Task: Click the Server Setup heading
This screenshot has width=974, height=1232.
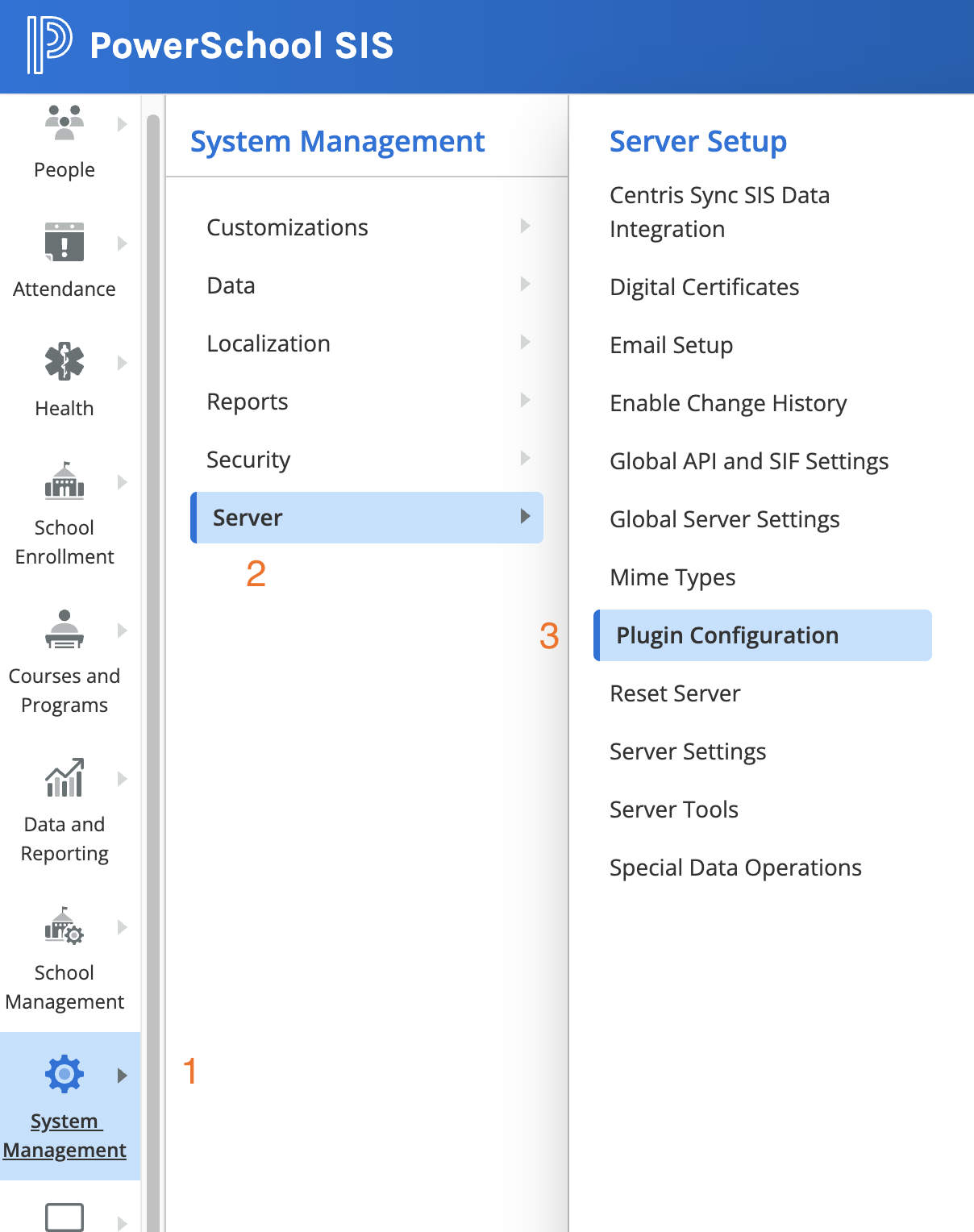Action: point(698,141)
